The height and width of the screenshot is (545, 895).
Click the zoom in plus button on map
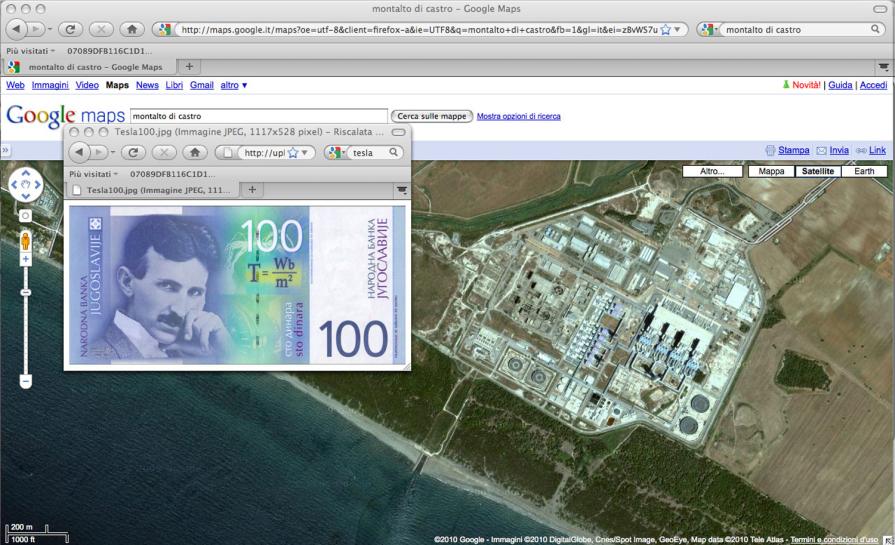[26, 259]
